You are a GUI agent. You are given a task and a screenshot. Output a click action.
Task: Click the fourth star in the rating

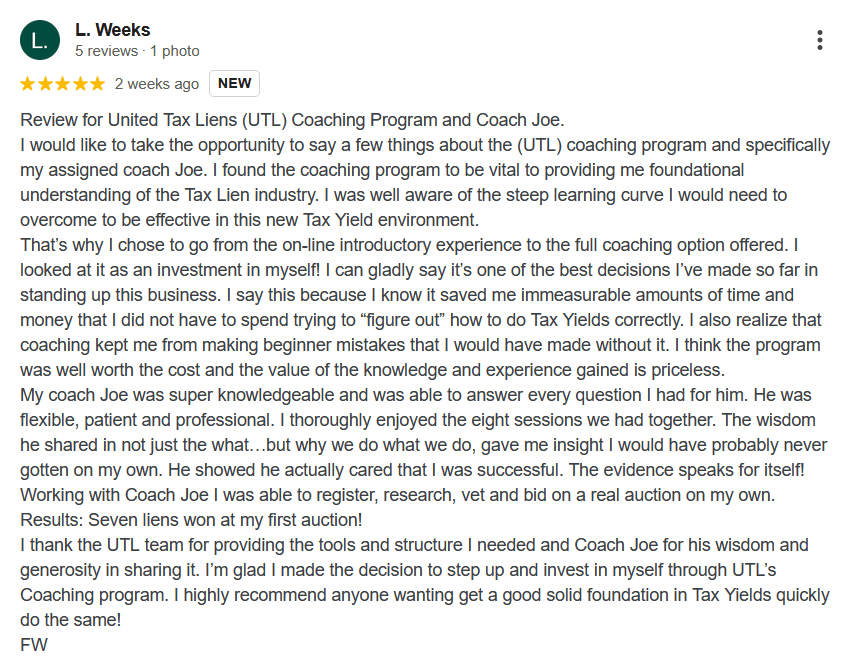click(x=79, y=84)
